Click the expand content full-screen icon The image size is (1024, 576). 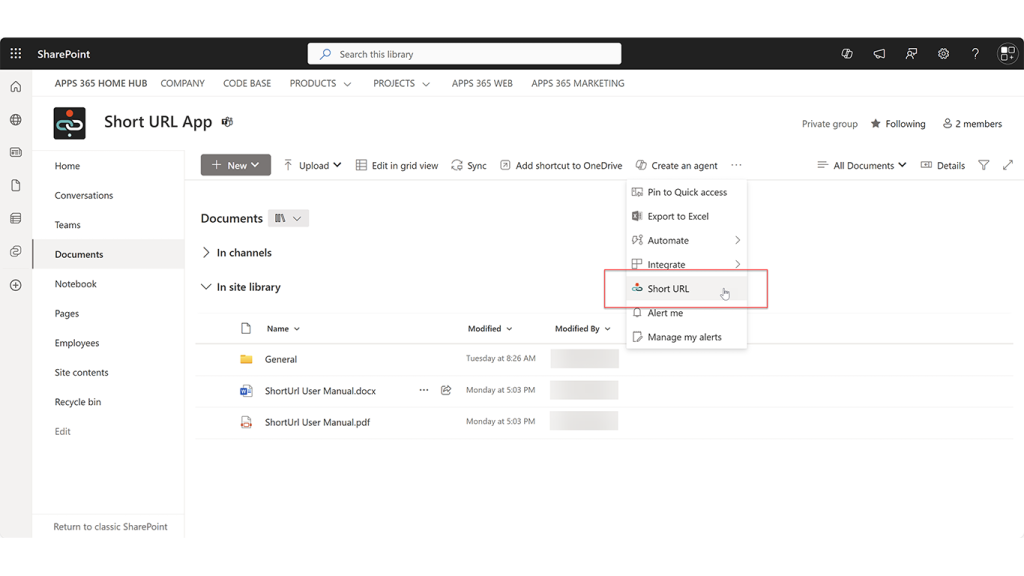pos(1008,165)
